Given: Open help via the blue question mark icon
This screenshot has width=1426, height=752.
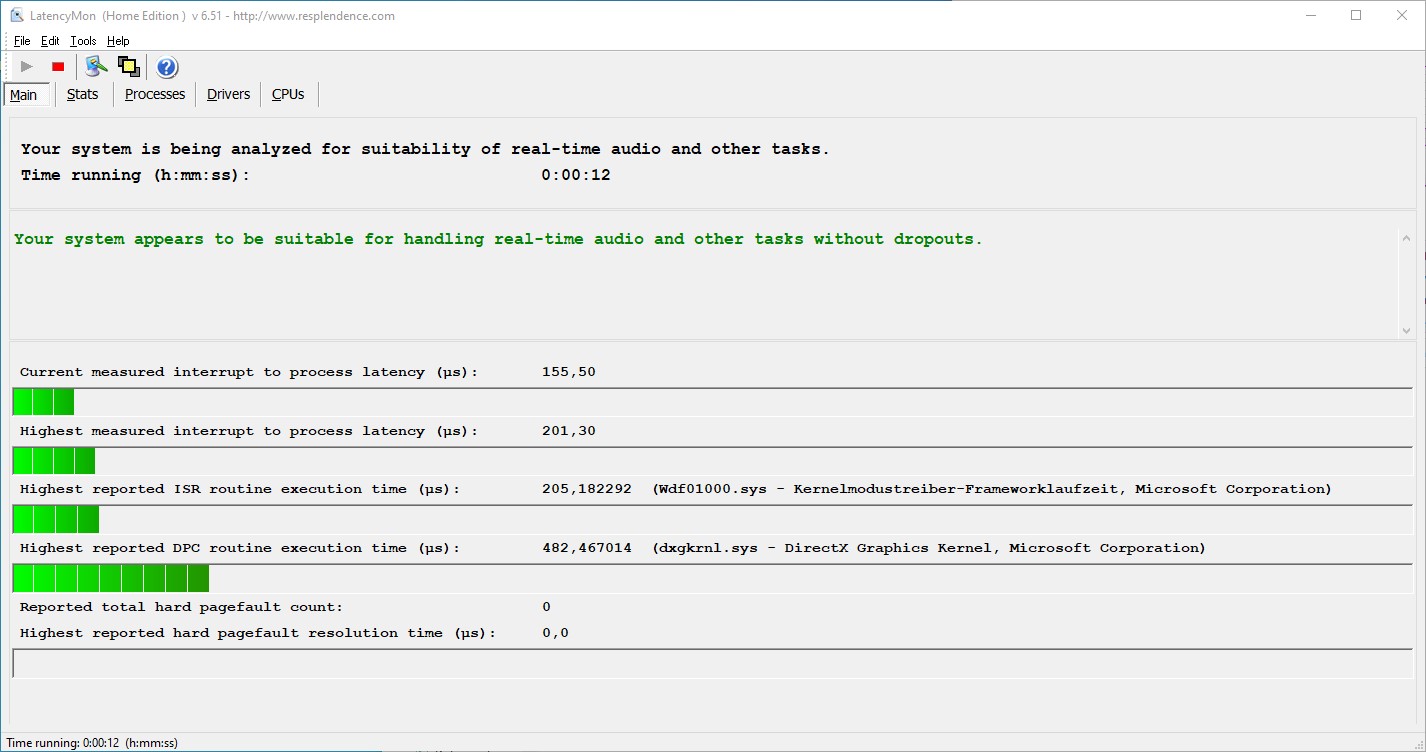Looking at the screenshot, I should (167, 67).
